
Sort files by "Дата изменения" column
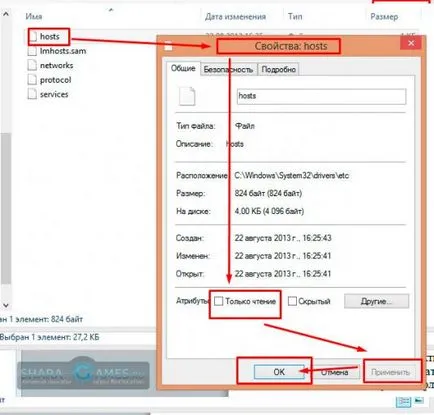pos(235,17)
